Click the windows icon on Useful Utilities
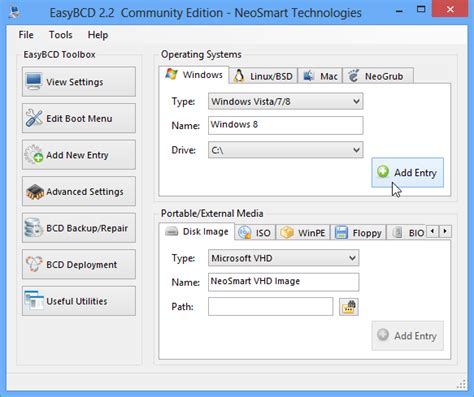Screen dimensions: 474x397 pos(34,300)
